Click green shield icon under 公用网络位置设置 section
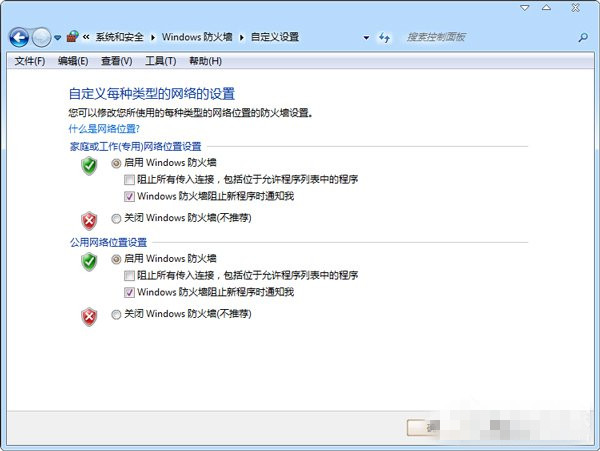This screenshot has width=600, height=451. [x=89, y=260]
